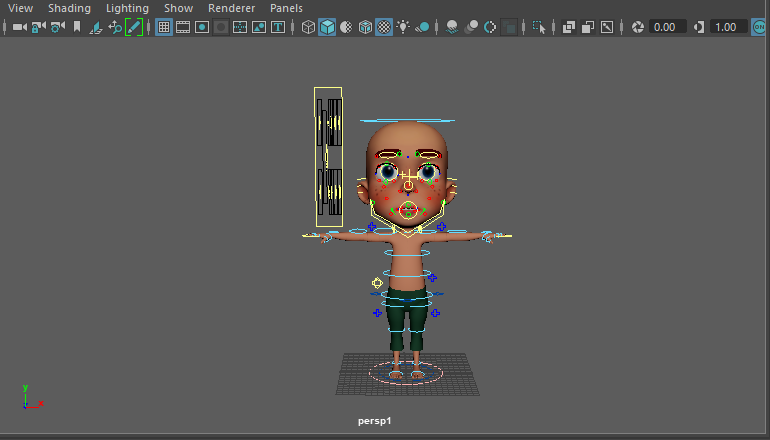Toggle the Resolution Gate icon
The height and width of the screenshot is (440, 770).
pos(202,27)
